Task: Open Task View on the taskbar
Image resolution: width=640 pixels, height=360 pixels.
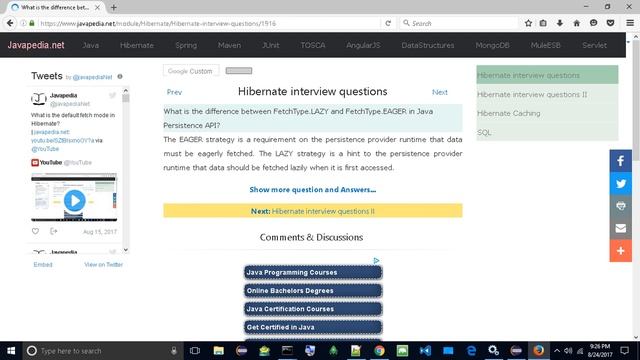Action: [195, 351]
